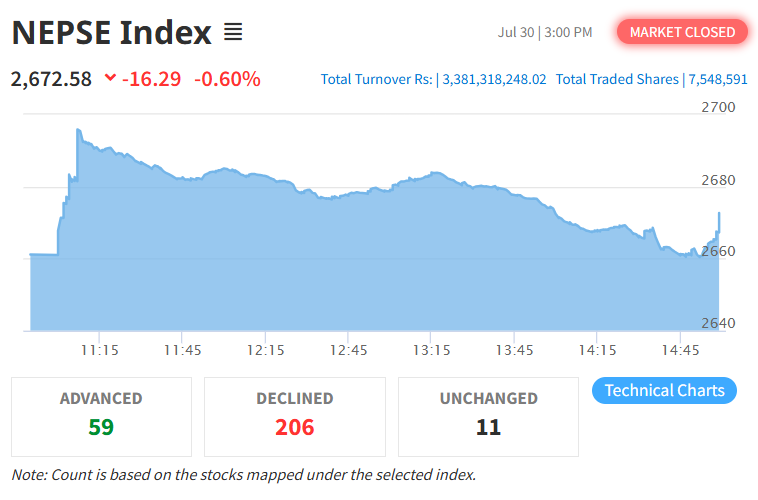Select the DECLINED 206 box
This screenshot has width=758, height=500.
point(295,417)
